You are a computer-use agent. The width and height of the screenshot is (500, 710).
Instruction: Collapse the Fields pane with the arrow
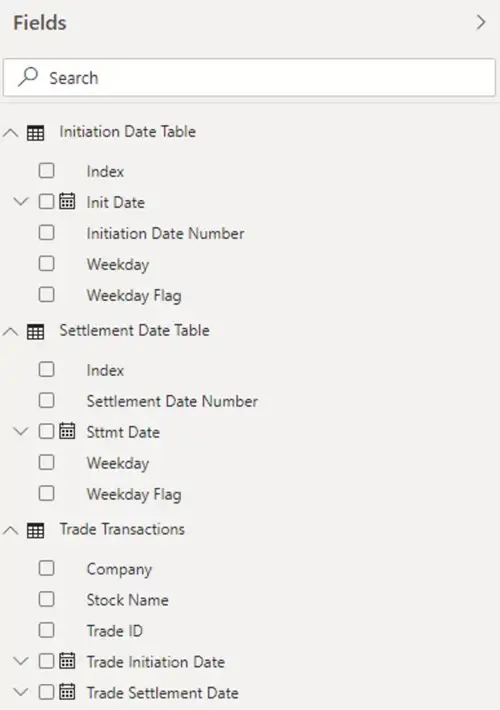click(x=481, y=22)
